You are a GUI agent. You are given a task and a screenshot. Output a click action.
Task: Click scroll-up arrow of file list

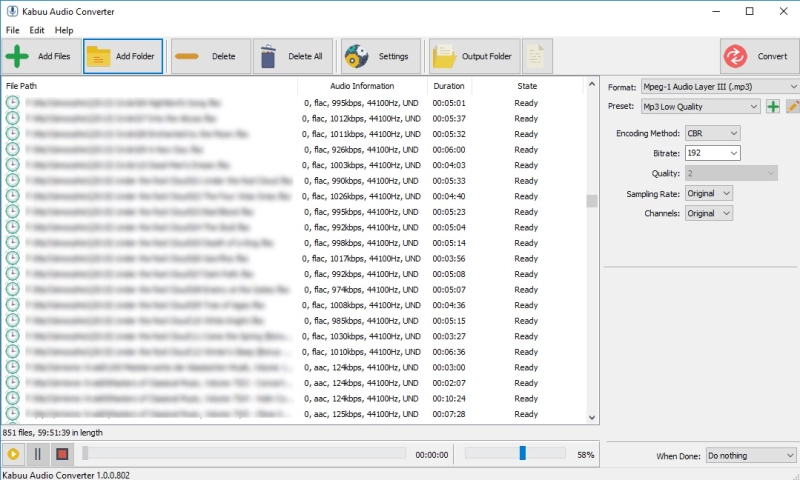(x=592, y=84)
